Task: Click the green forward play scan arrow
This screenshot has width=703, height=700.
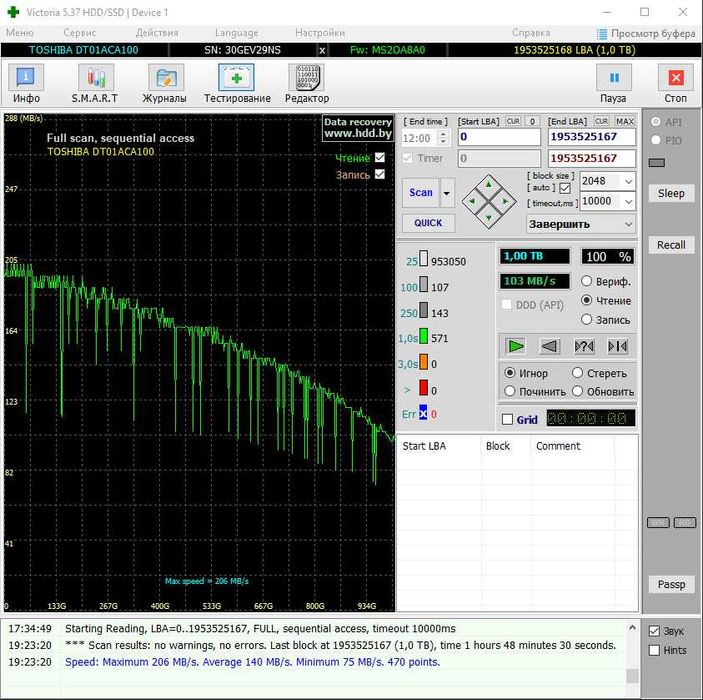Action: (x=515, y=346)
